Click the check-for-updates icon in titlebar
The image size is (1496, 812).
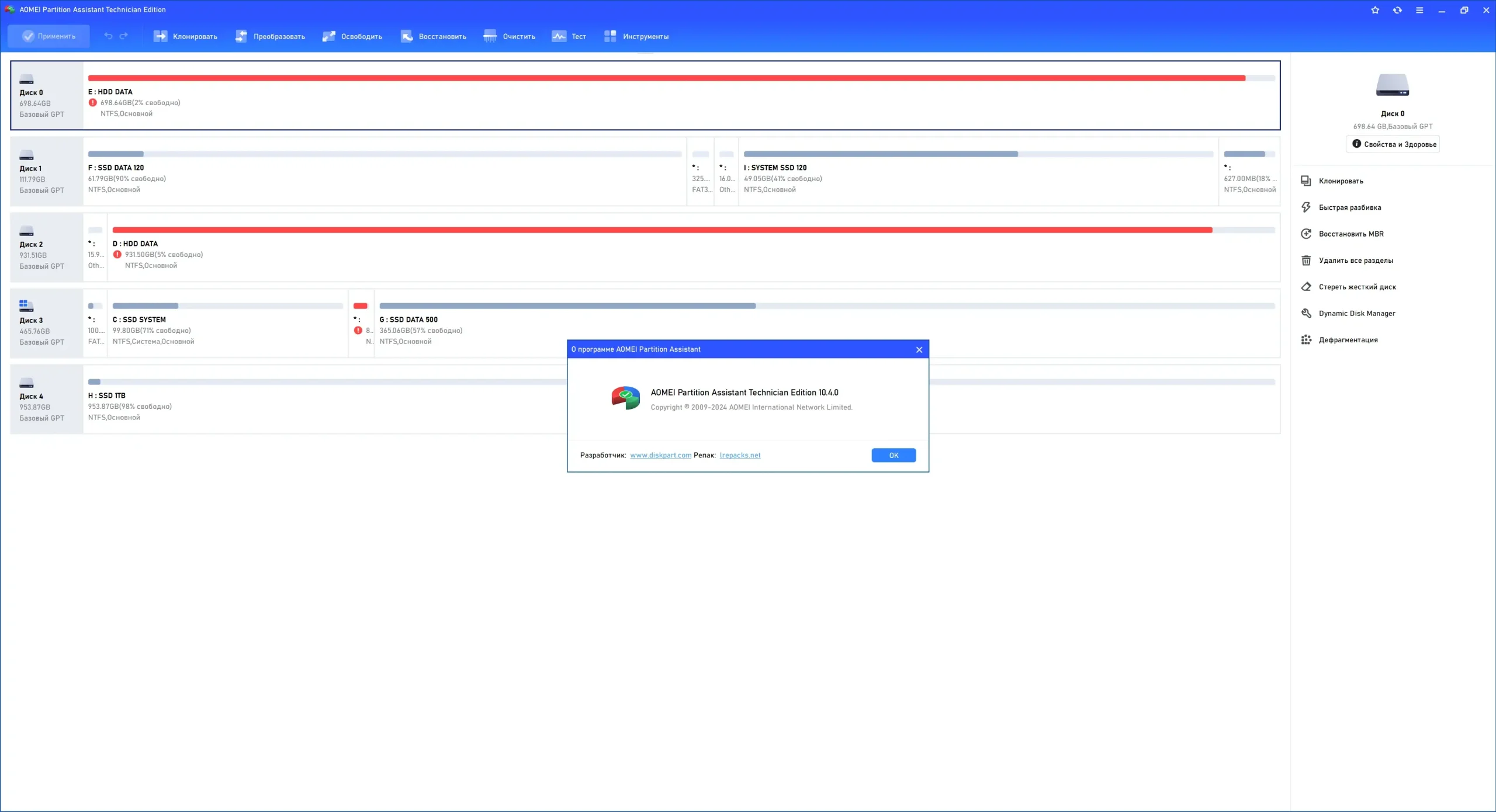pyautogui.click(x=1397, y=9)
